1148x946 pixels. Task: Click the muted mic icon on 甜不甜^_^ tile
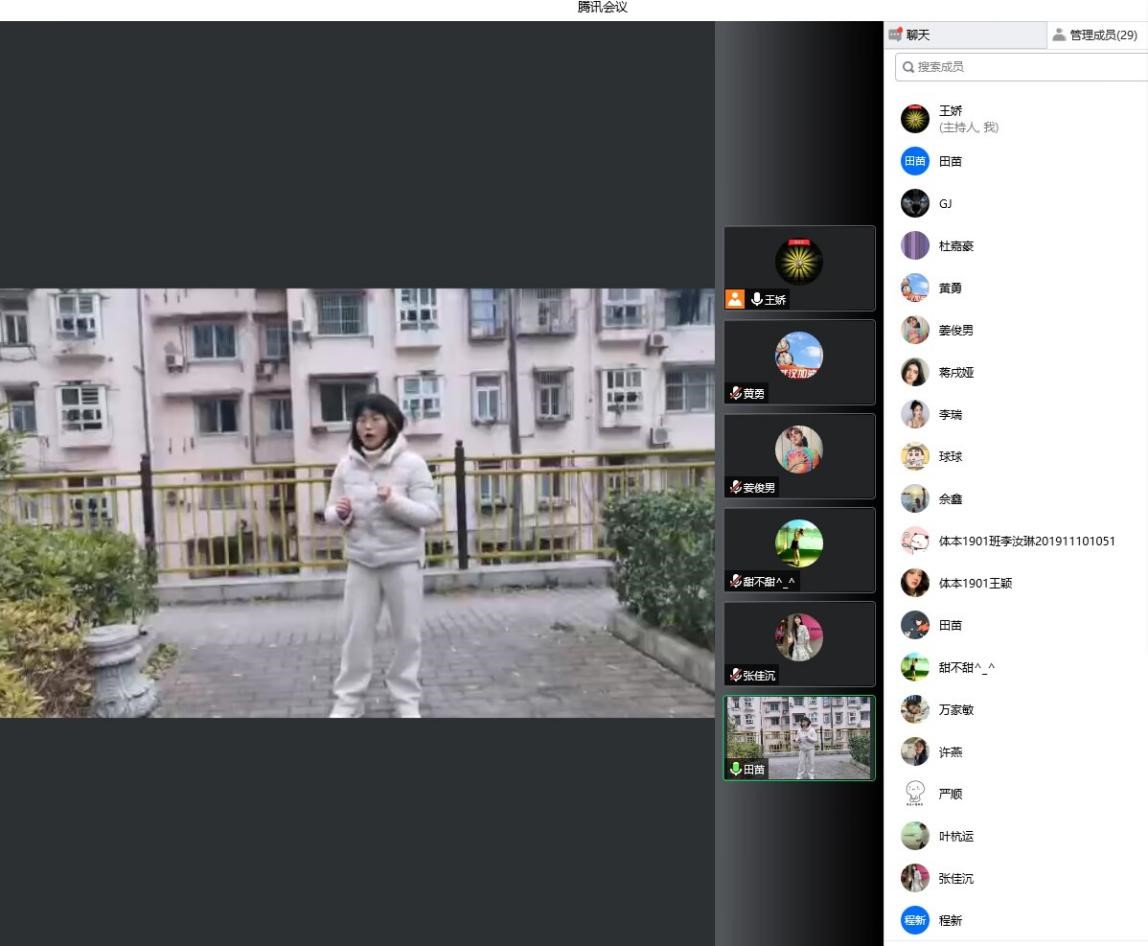[x=736, y=582]
